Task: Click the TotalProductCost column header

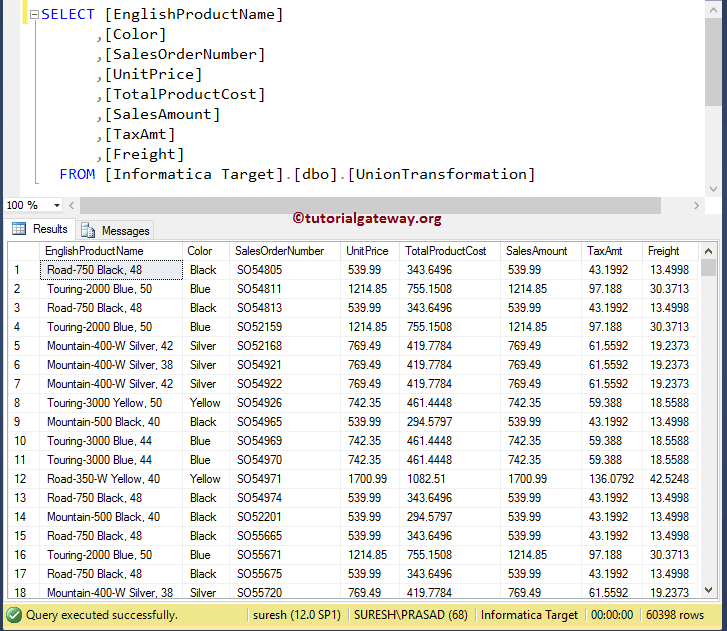Action: click(446, 251)
